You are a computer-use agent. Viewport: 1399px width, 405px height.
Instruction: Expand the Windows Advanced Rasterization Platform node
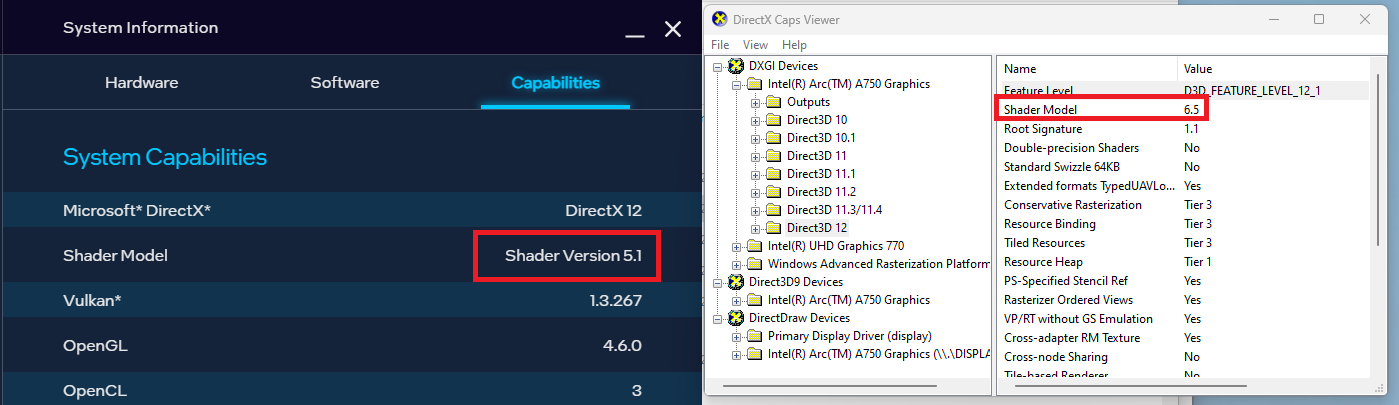[737, 264]
